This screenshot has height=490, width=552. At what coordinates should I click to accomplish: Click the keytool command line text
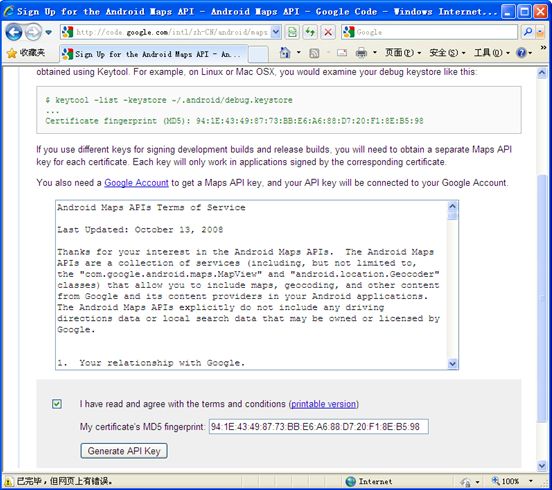click(169, 100)
